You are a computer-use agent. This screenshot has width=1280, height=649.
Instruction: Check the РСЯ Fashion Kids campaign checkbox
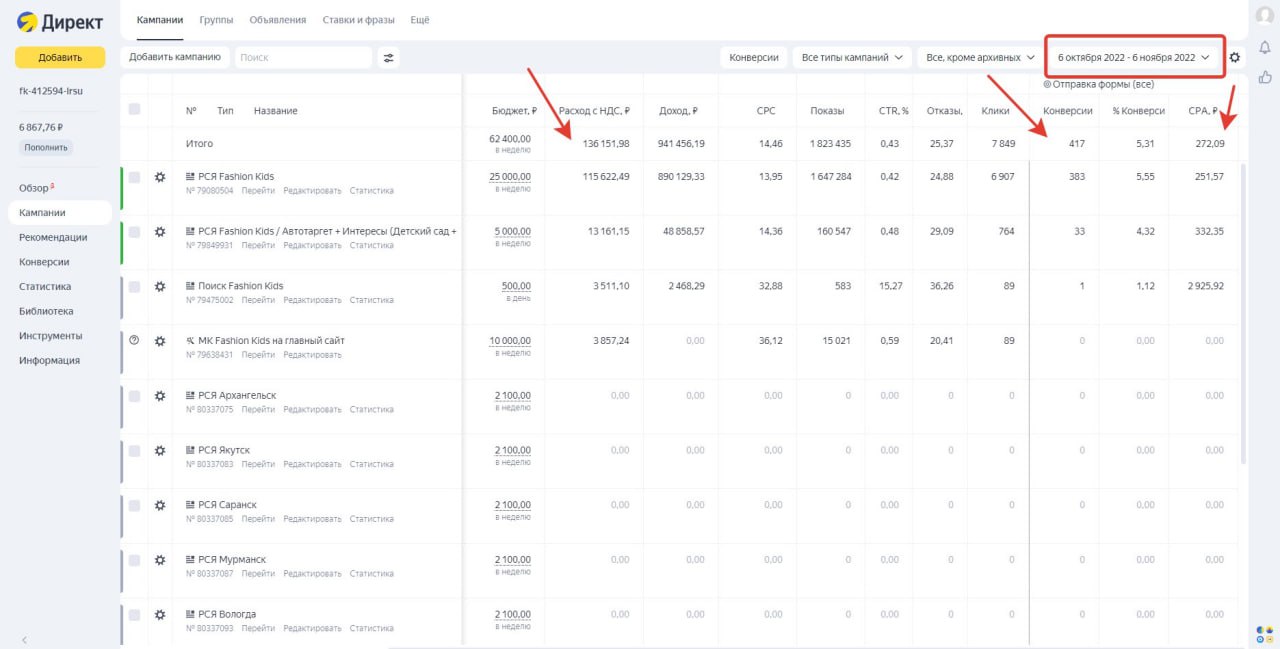tap(134, 177)
